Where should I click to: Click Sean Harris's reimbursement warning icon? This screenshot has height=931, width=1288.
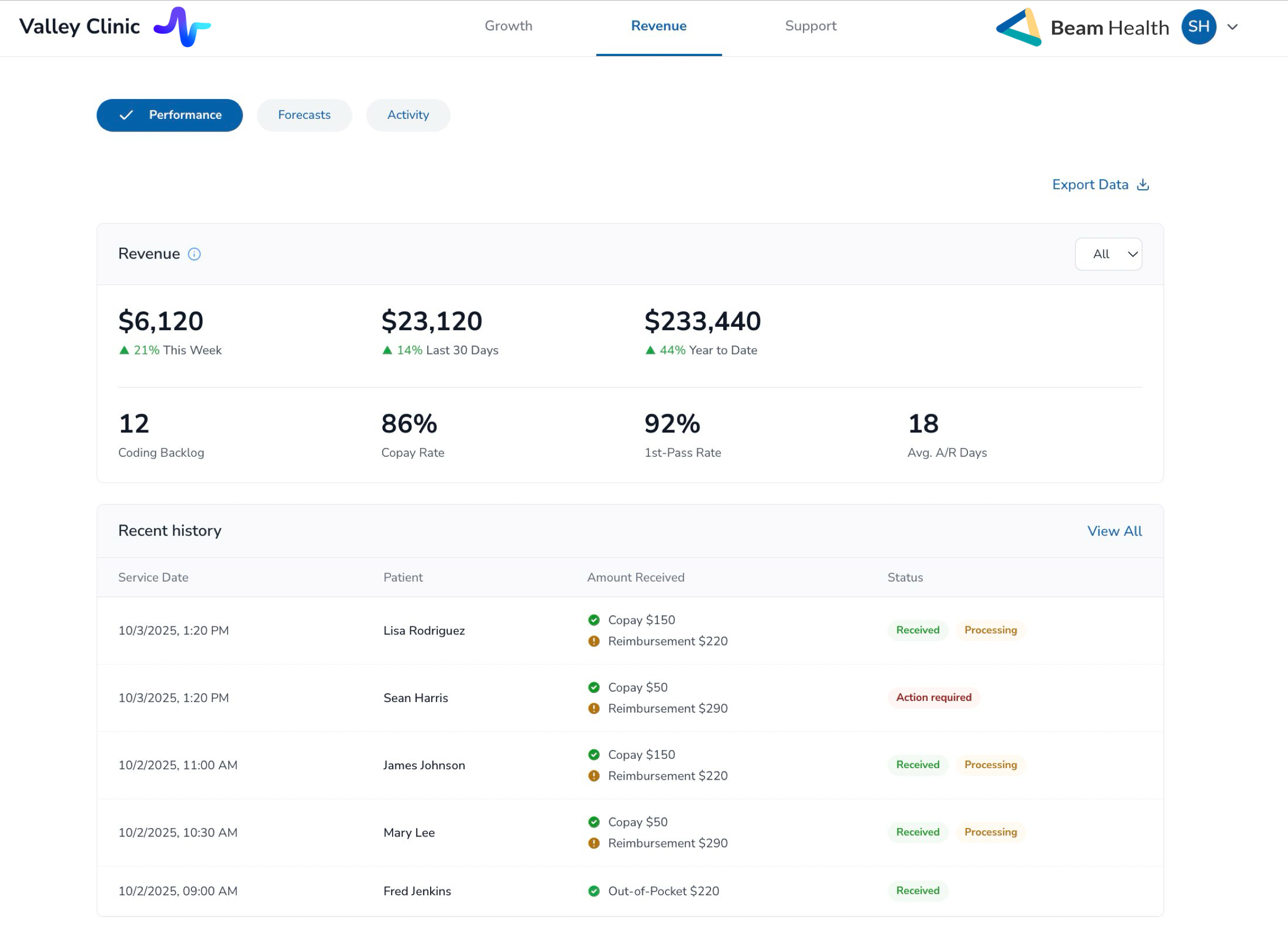pos(594,708)
